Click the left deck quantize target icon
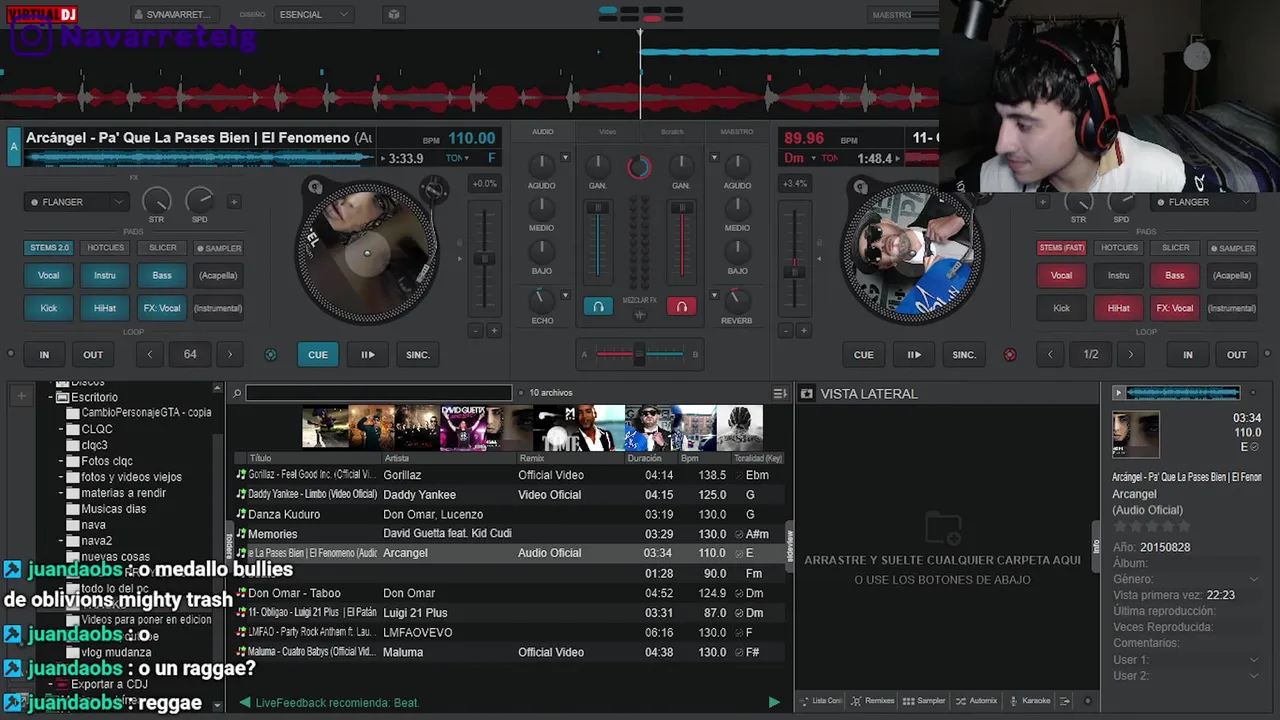This screenshot has height=720, width=1280. 270,354
